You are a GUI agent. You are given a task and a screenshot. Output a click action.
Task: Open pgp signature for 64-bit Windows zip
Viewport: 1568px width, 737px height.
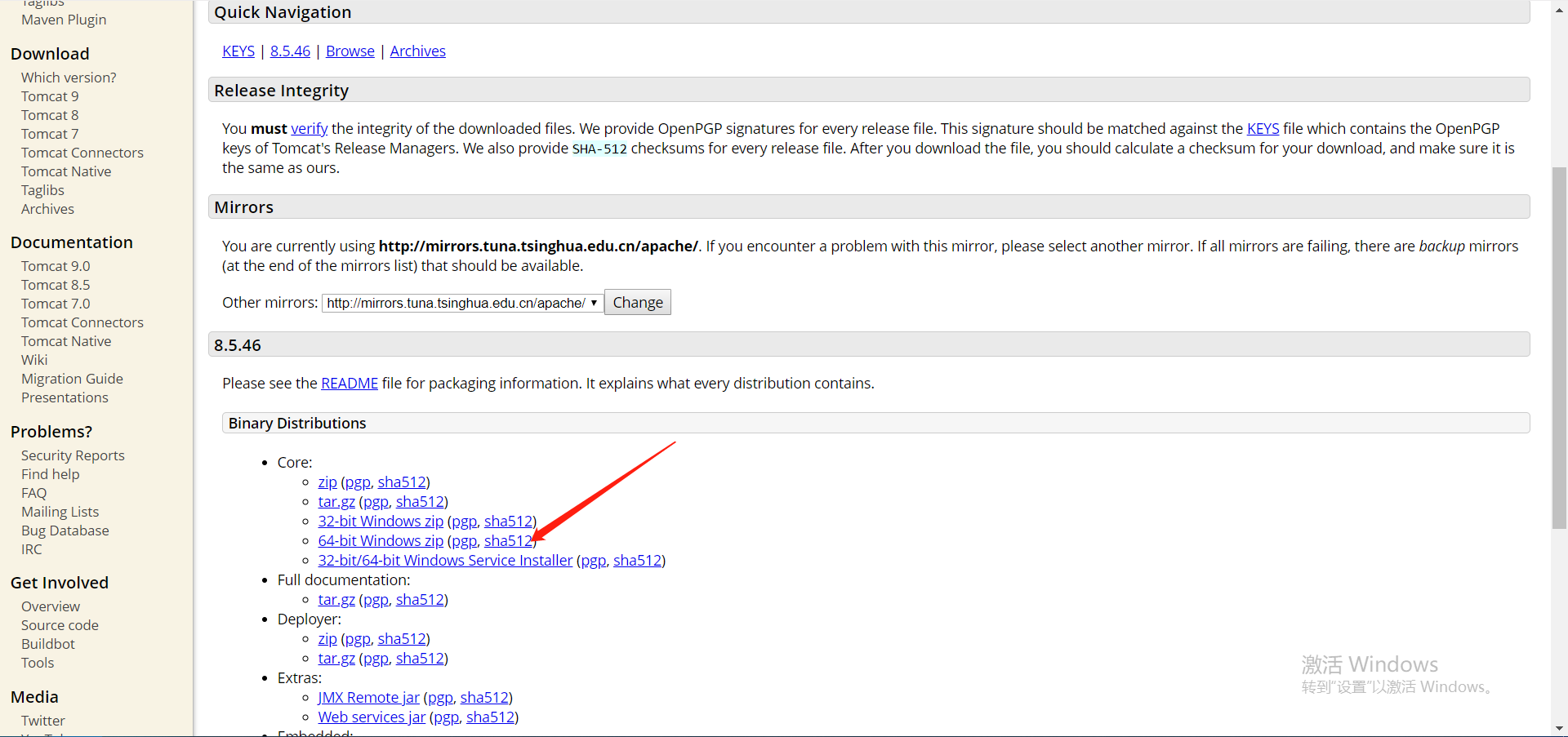[464, 541]
